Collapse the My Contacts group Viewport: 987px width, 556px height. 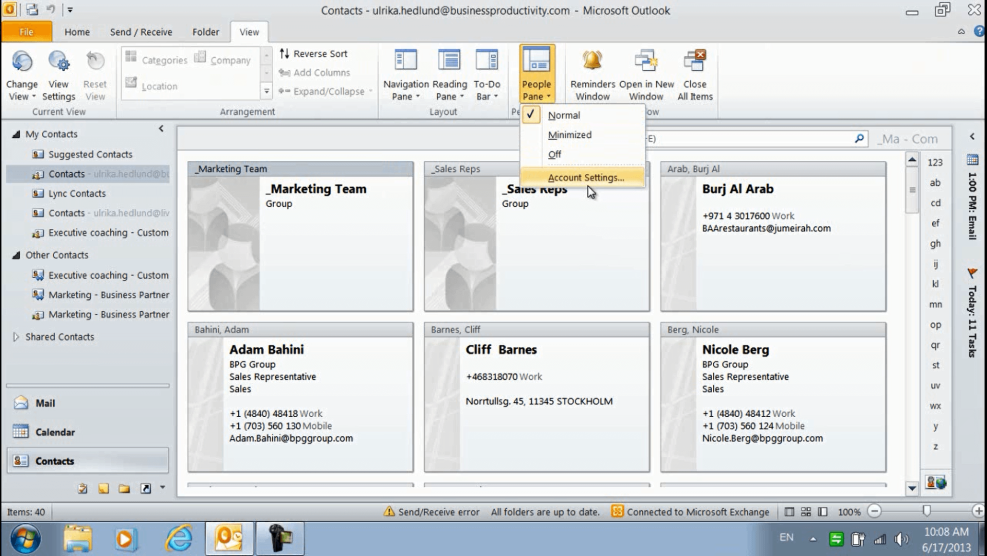[x=16, y=135]
